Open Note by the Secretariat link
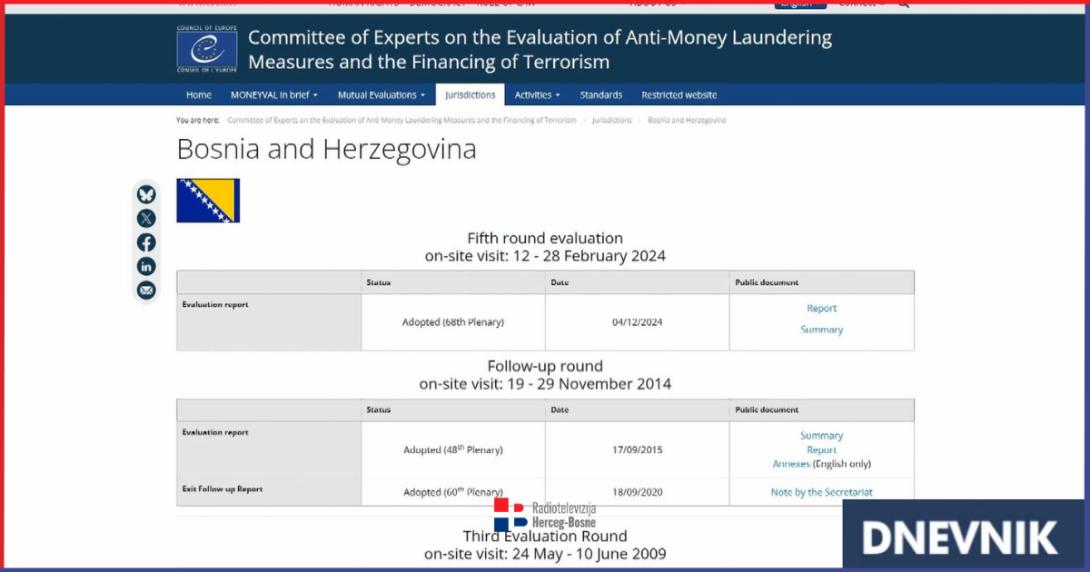Screen dimensions: 1090x572 822,492
